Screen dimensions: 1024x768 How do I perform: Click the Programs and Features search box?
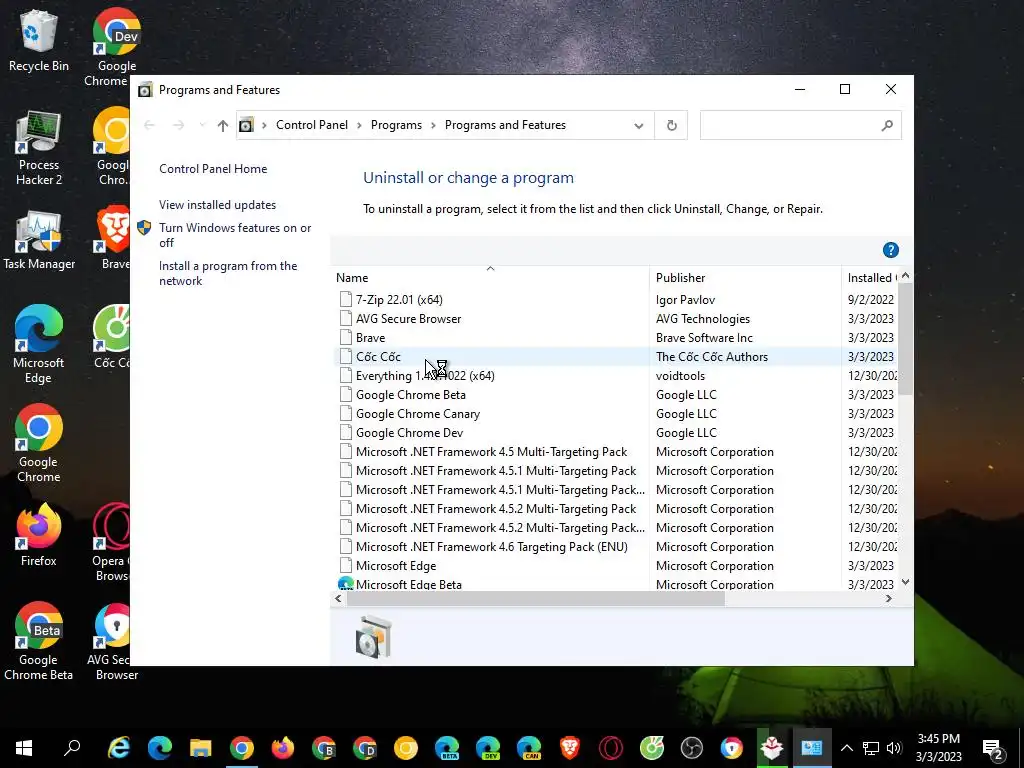(801, 125)
